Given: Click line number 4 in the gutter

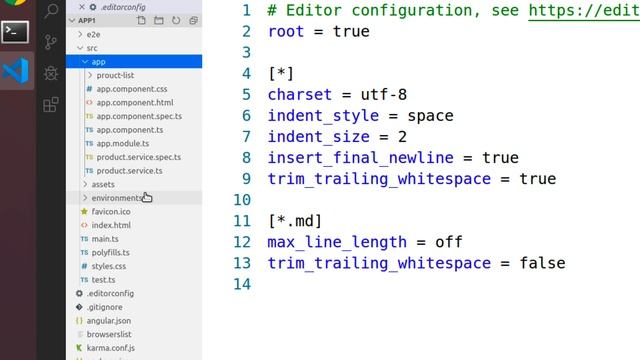Looking at the screenshot, I should point(246,73).
